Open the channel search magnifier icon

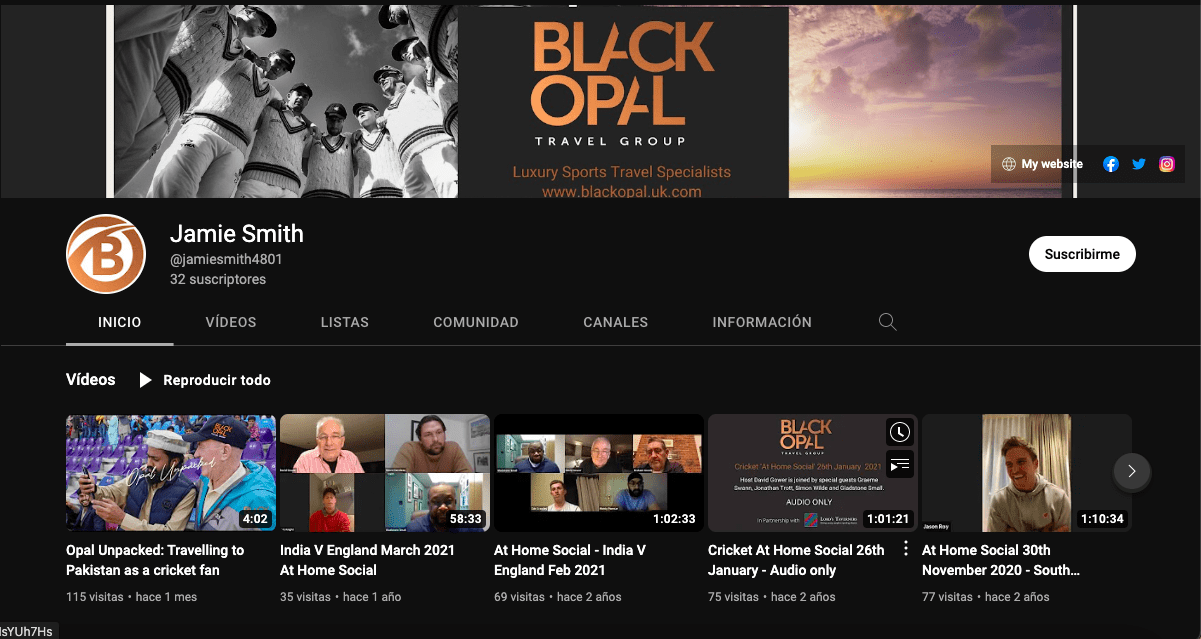point(887,322)
